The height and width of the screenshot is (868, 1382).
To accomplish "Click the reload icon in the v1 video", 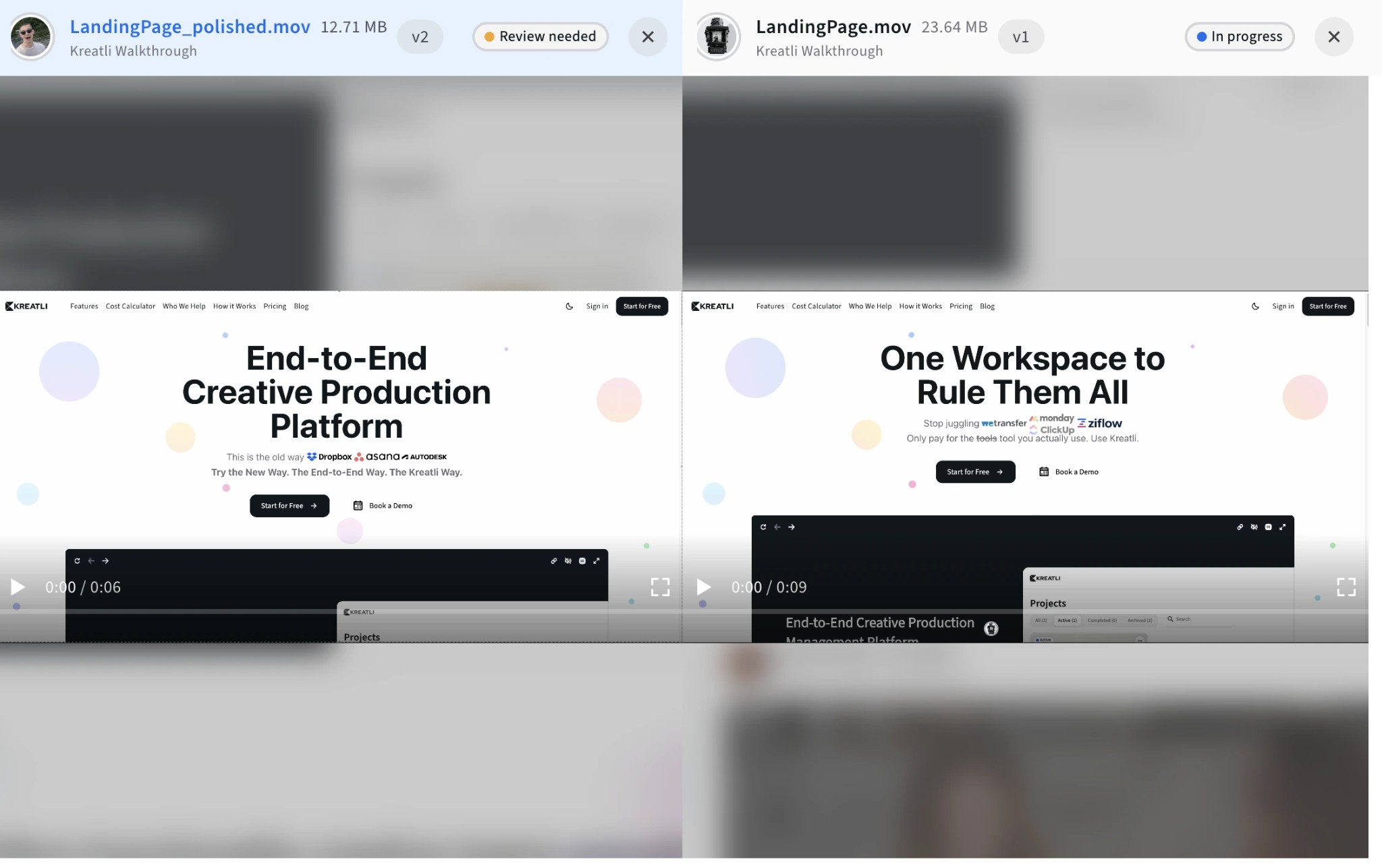I will point(763,527).
